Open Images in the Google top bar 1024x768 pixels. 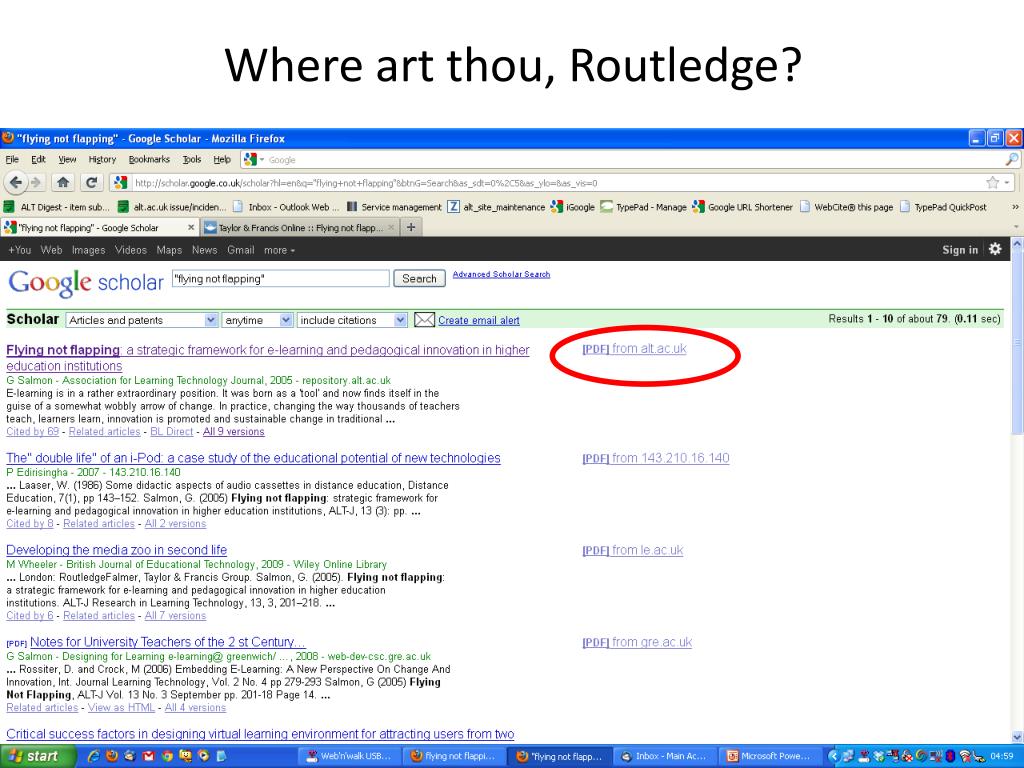pyautogui.click(x=88, y=250)
